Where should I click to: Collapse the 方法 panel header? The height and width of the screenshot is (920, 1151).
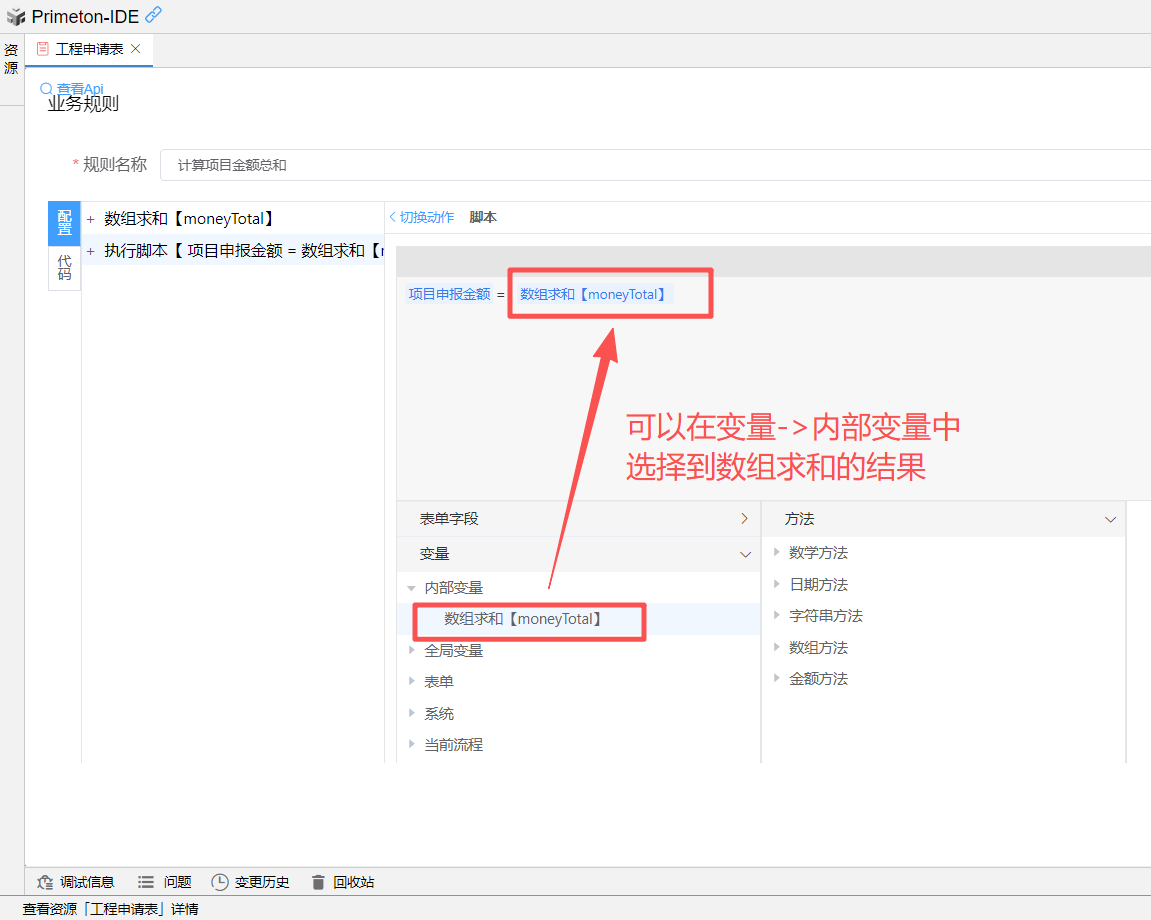pos(1110,520)
